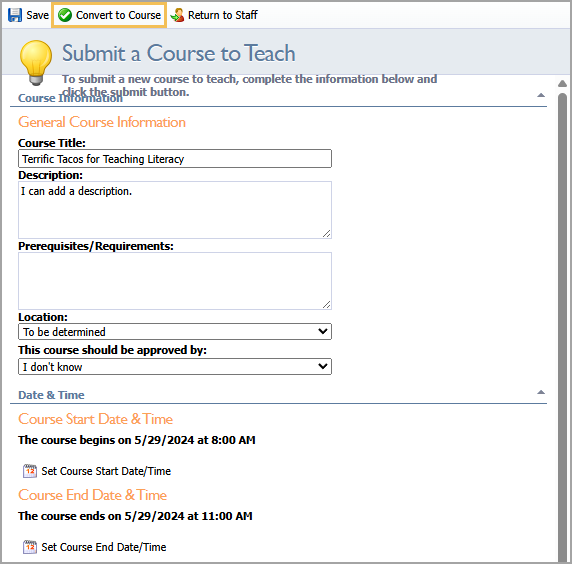Click into the Description text area
Screen dimensions: 572x564
pyautogui.click(x=175, y=210)
